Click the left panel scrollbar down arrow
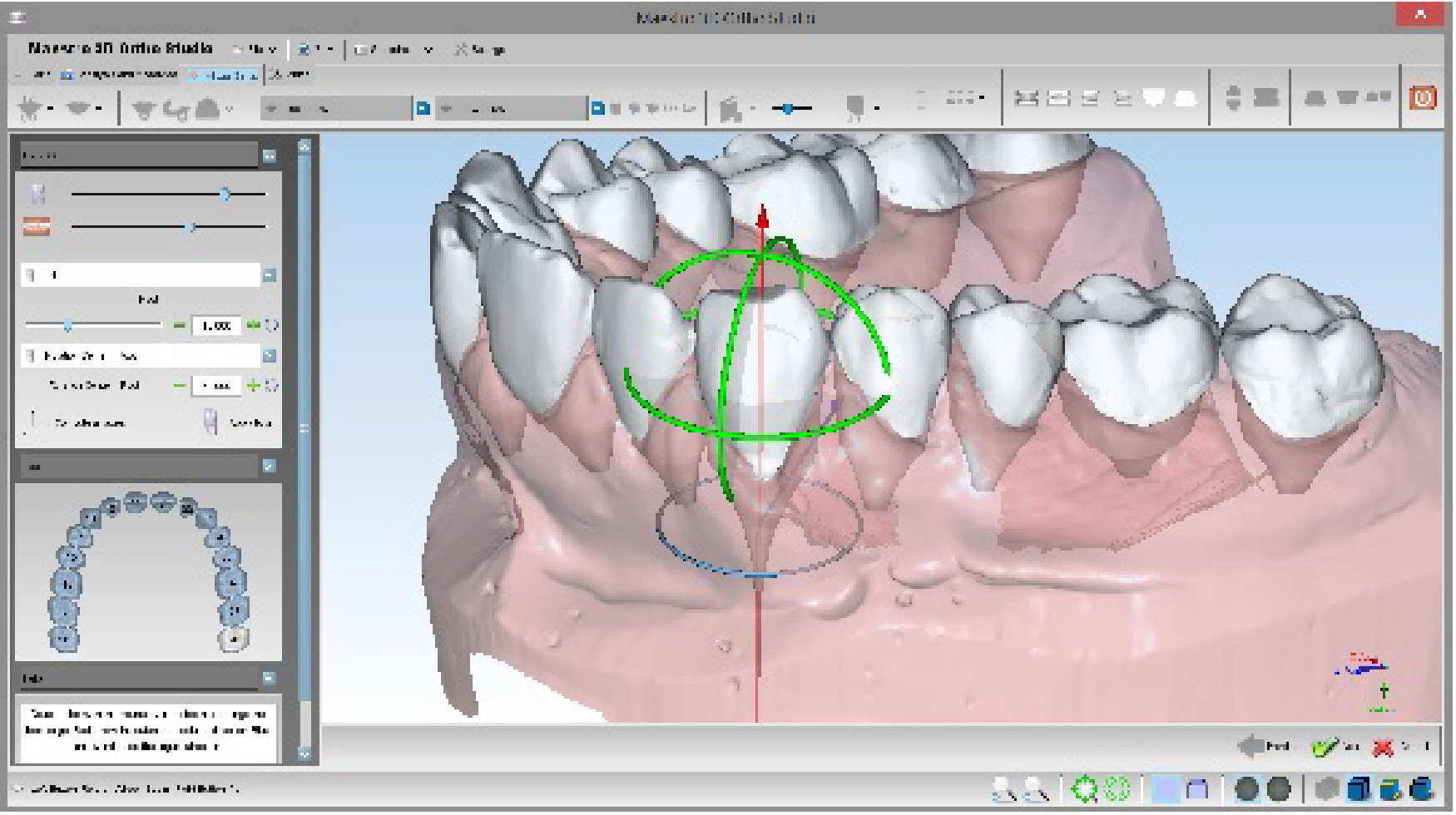The image size is (1456, 815). pos(304,753)
